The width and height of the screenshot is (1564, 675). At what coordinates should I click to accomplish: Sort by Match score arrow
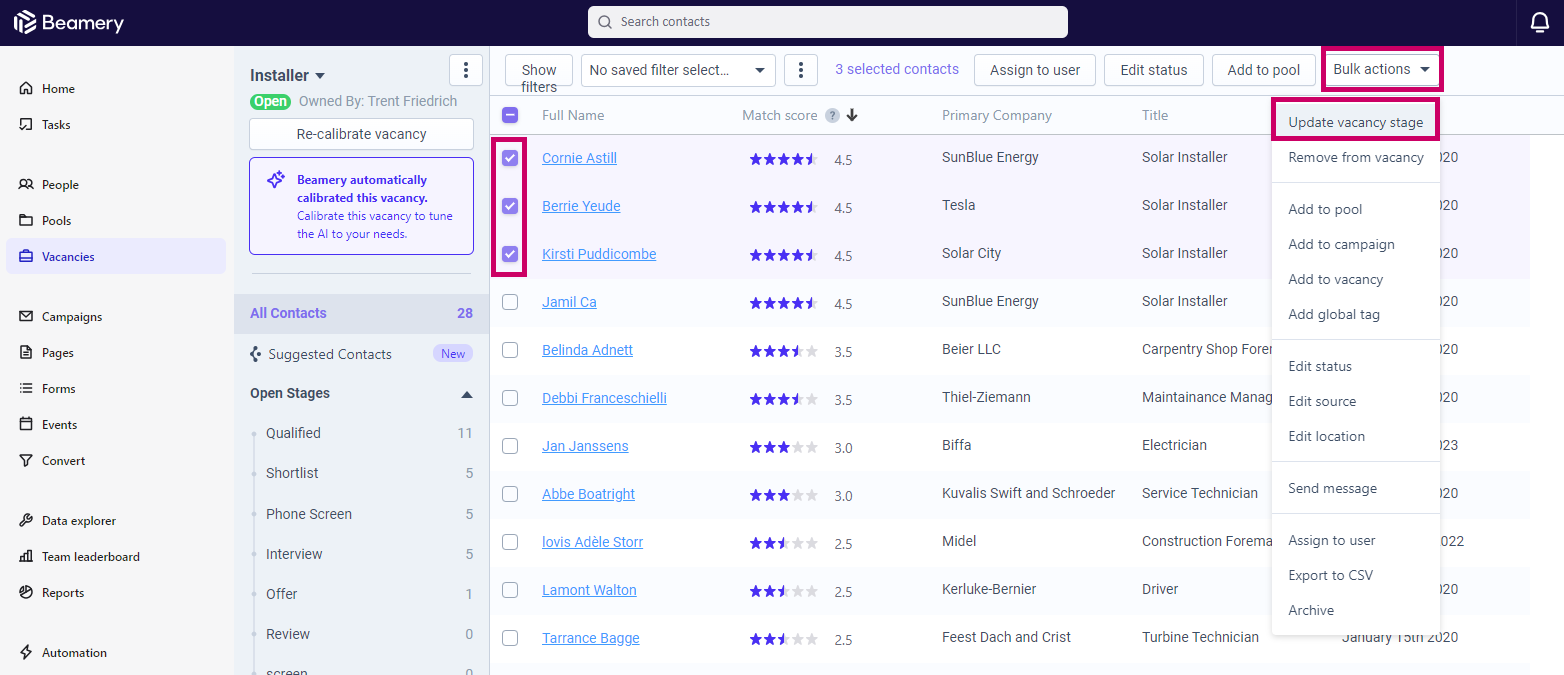[x=852, y=115]
